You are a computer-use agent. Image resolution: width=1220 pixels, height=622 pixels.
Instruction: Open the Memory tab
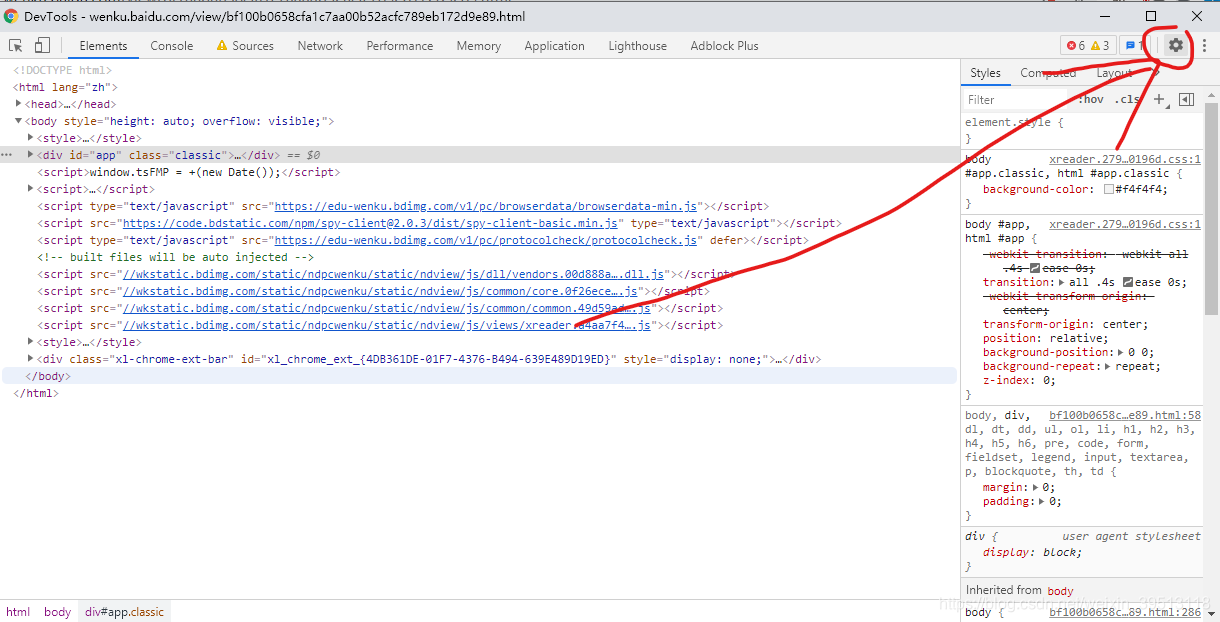[479, 46]
